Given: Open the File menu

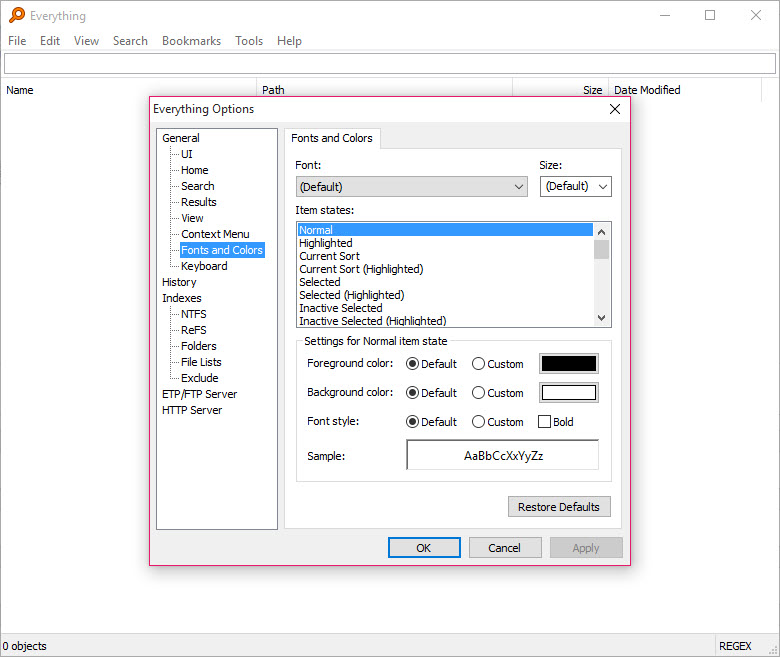Looking at the screenshot, I should pos(17,41).
